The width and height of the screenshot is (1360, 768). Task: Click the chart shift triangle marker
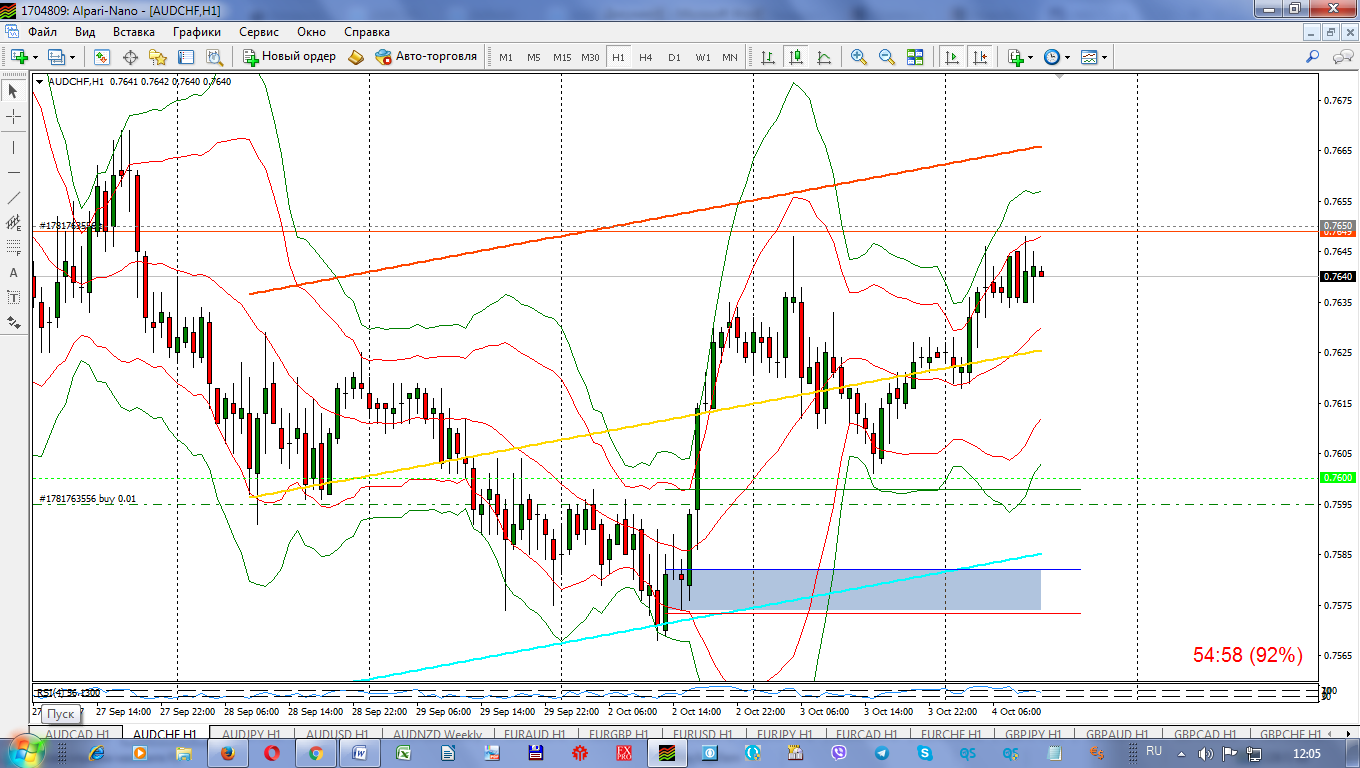click(1059, 76)
